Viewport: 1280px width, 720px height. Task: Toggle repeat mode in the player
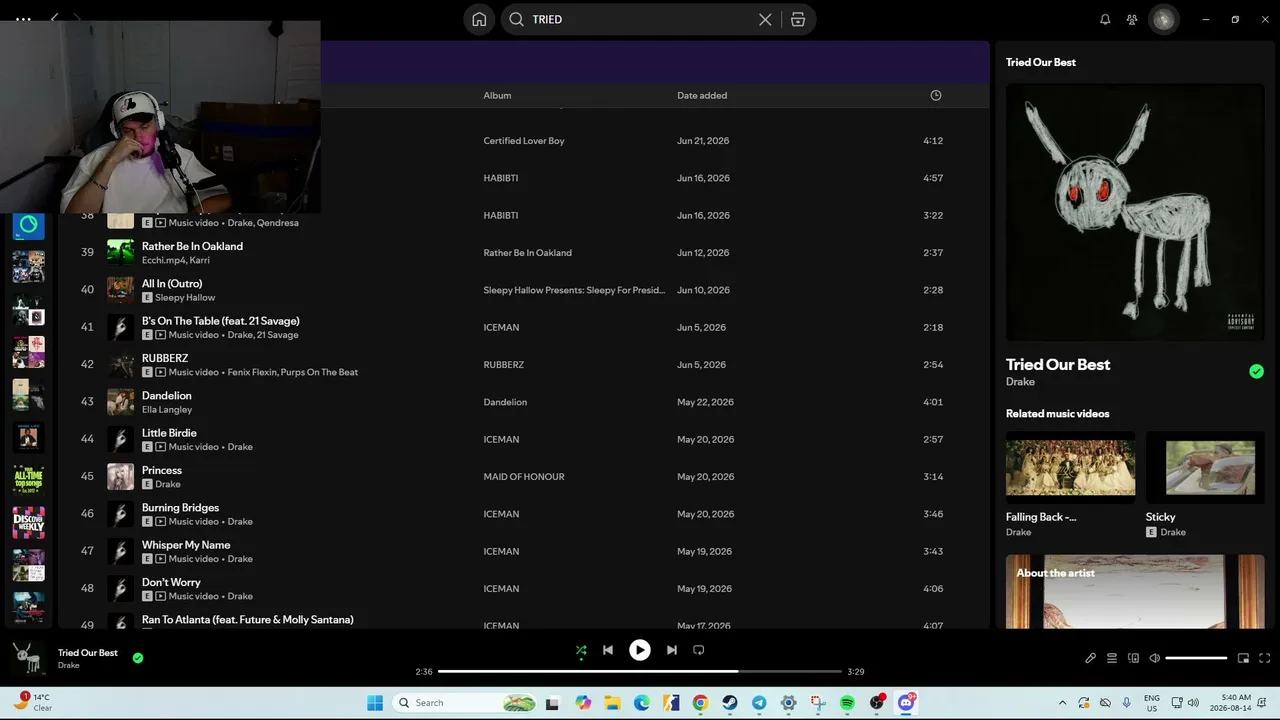[x=699, y=650]
